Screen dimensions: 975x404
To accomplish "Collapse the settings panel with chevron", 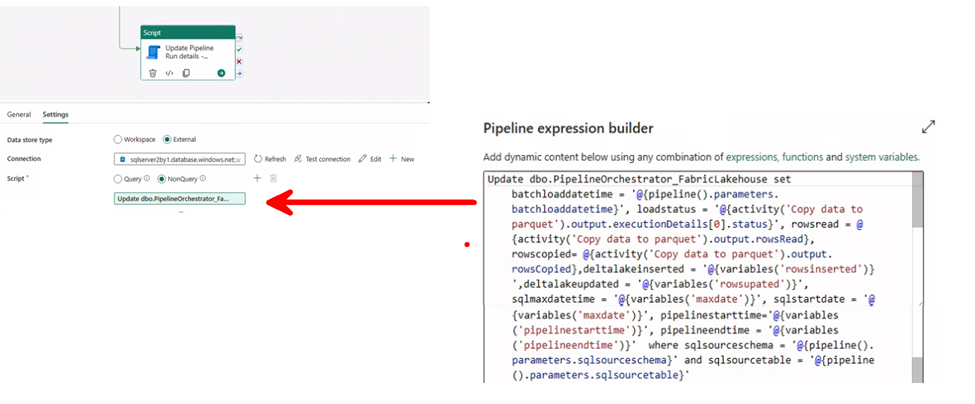I will [x=181, y=213].
